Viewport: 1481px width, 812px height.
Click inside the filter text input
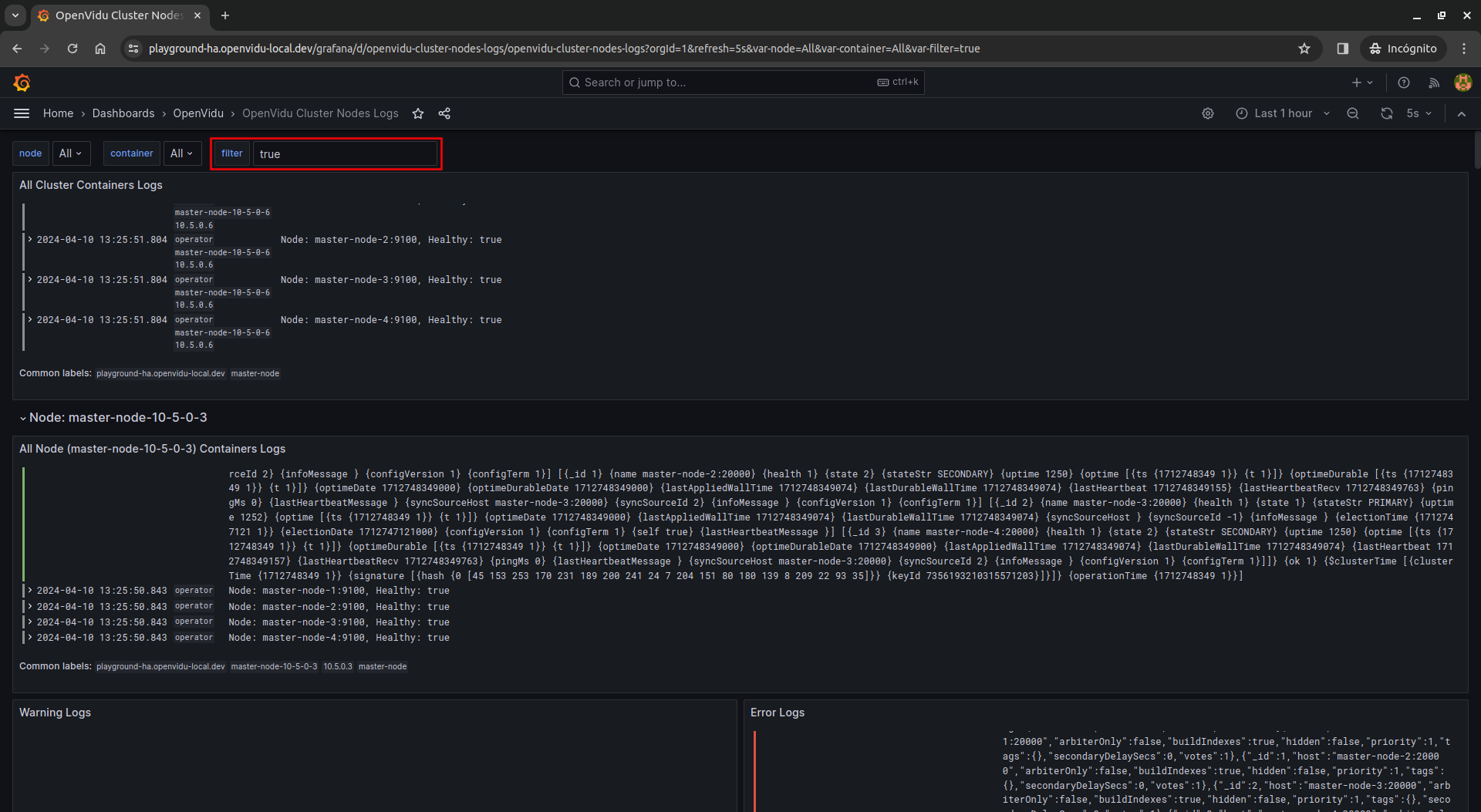(346, 153)
